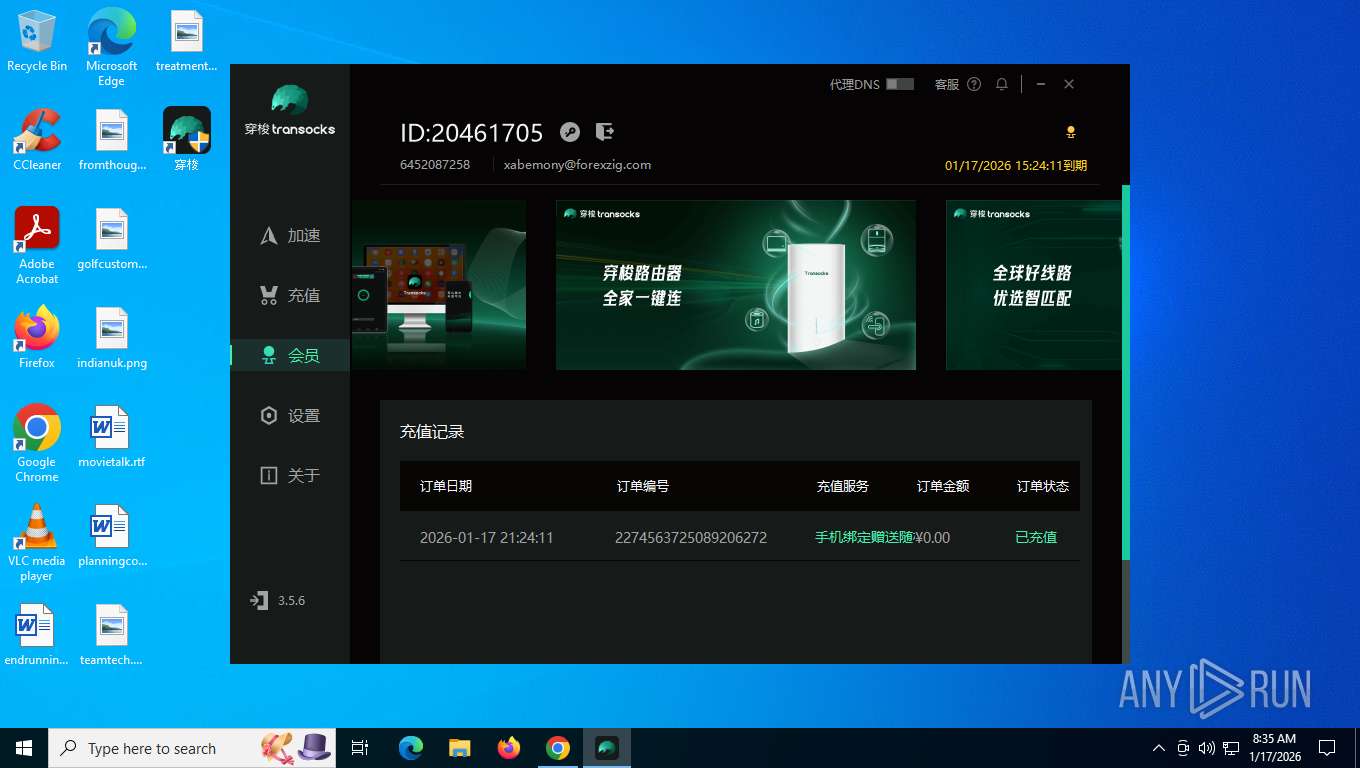Open the 加速 acceleration tab
The image size is (1360, 768).
click(290, 235)
